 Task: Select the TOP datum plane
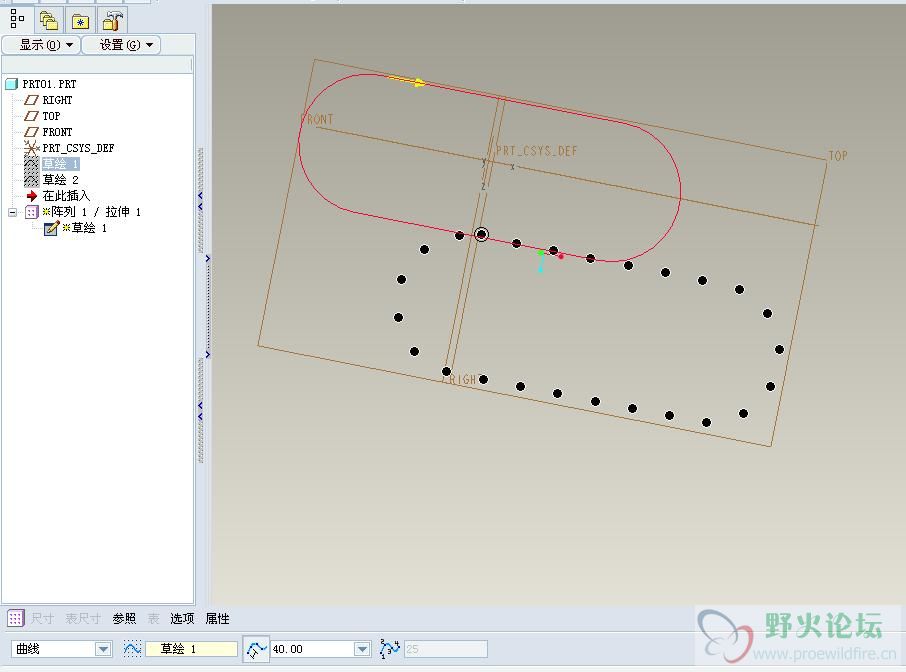[x=51, y=116]
